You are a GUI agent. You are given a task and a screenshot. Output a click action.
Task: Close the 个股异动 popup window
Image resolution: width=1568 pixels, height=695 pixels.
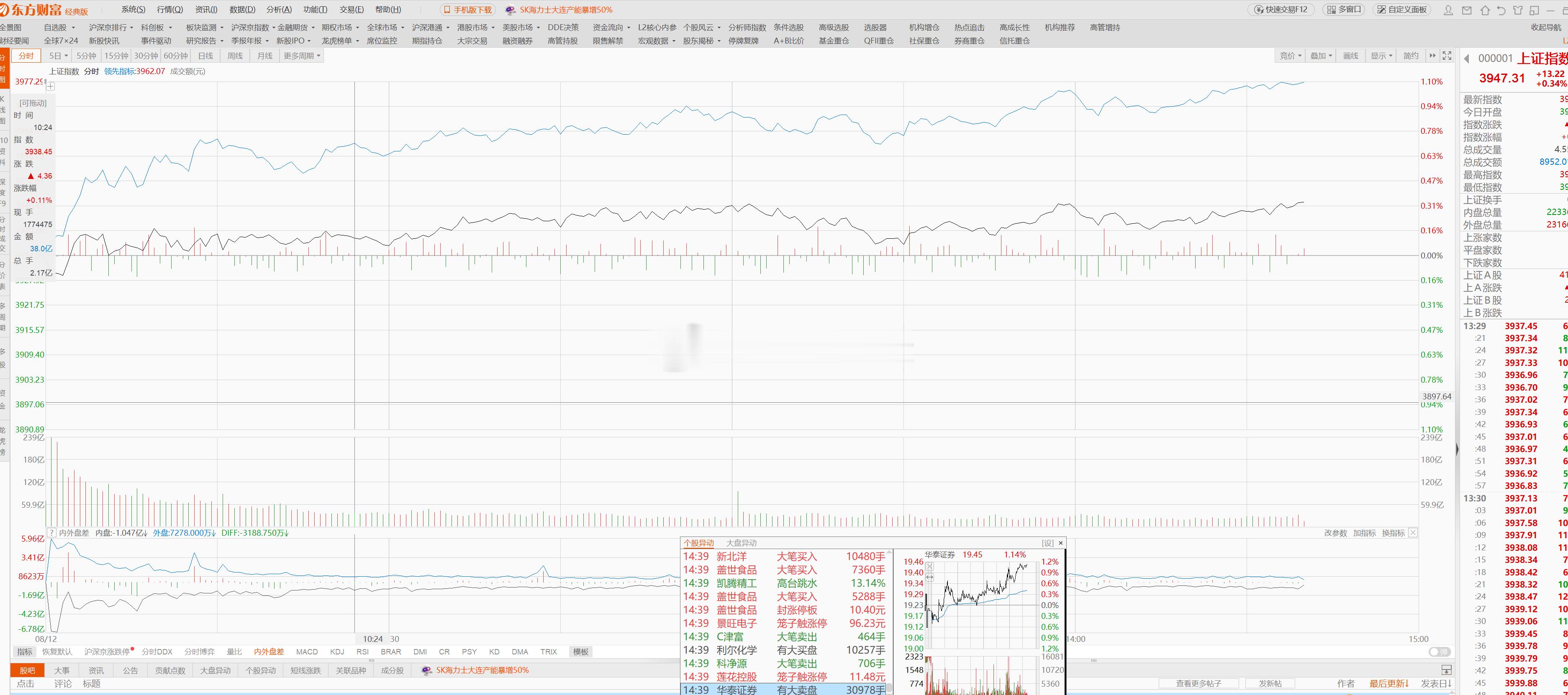1061,543
